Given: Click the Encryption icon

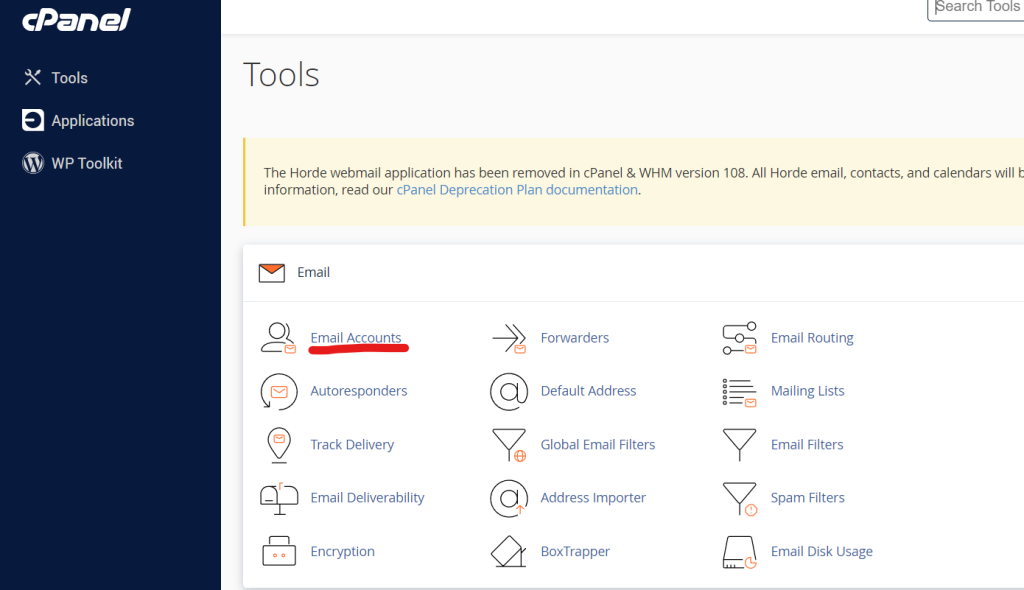Looking at the screenshot, I should [x=279, y=551].
